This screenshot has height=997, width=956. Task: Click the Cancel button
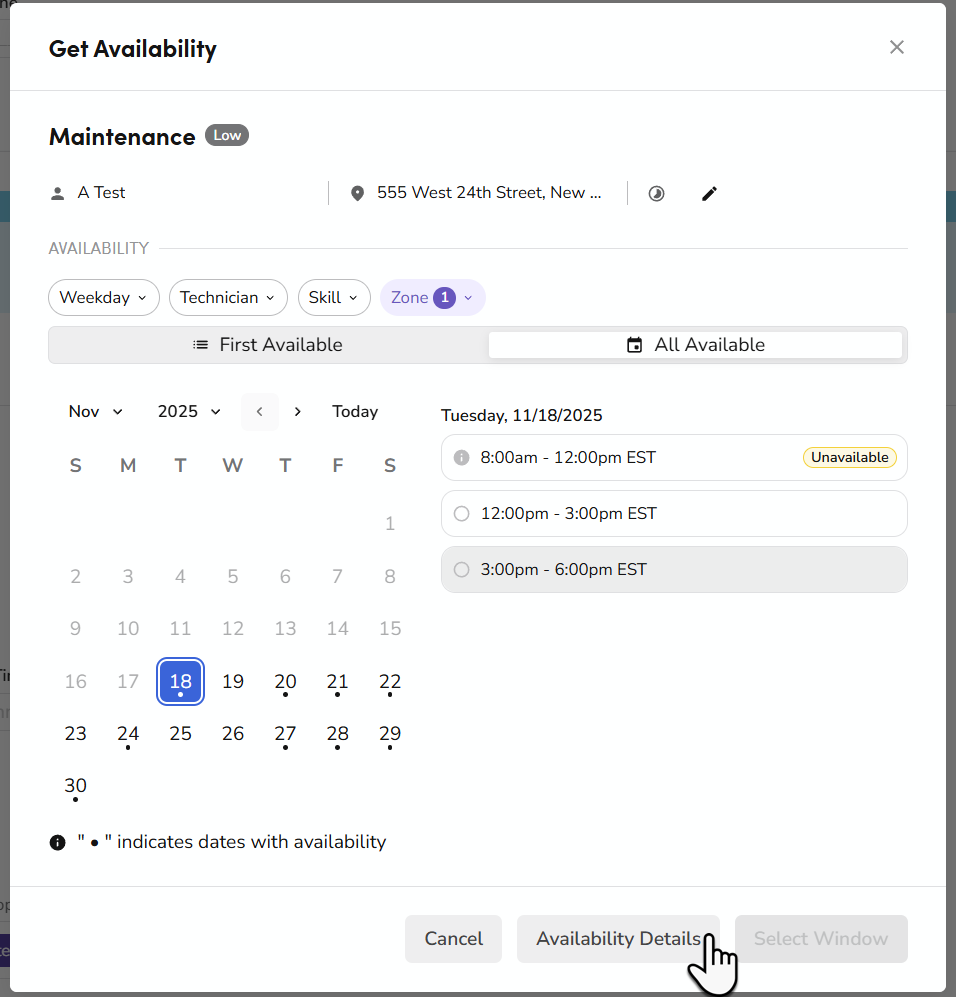[453, 938]
